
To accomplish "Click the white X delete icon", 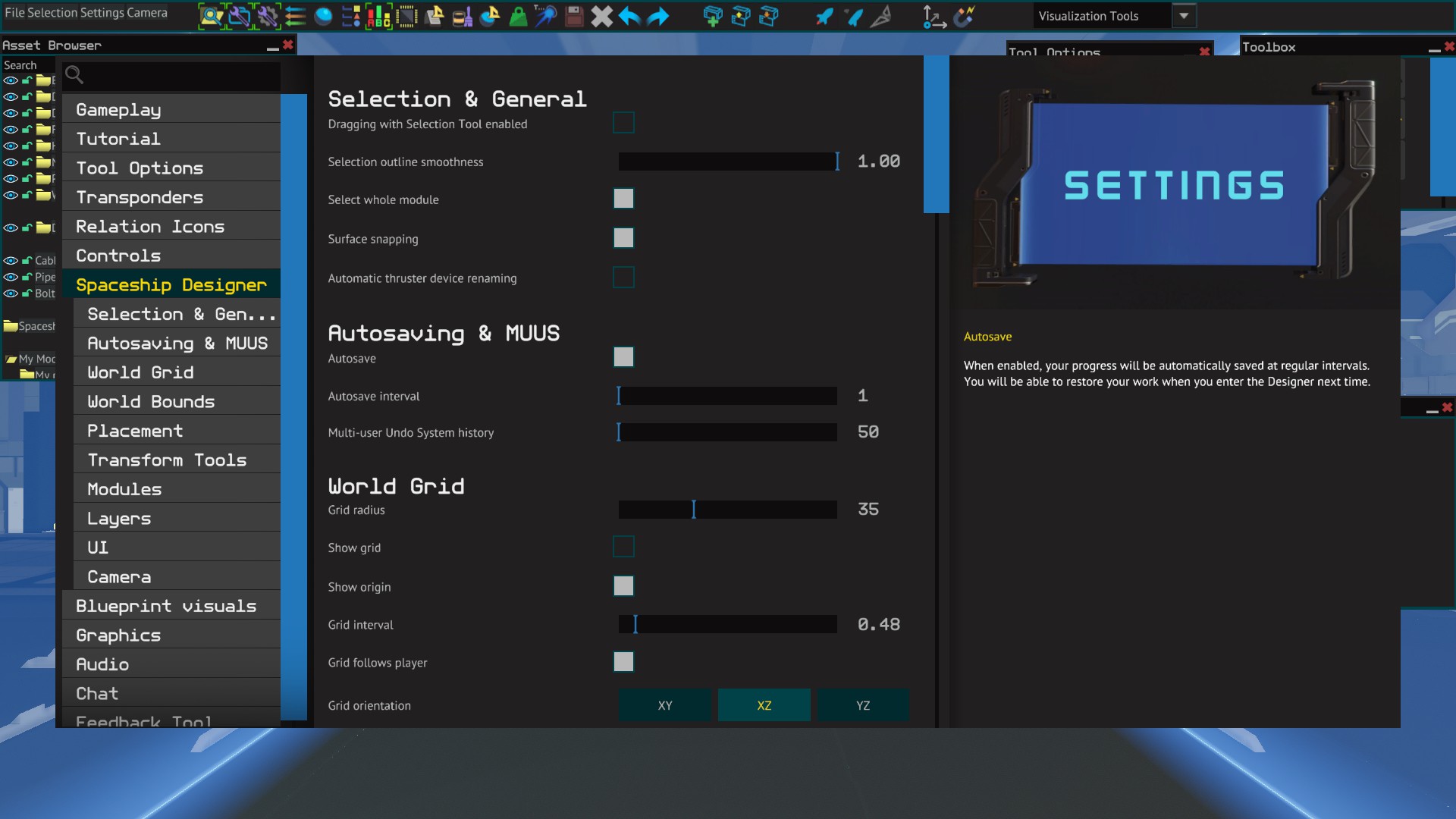I will (601, 16).
